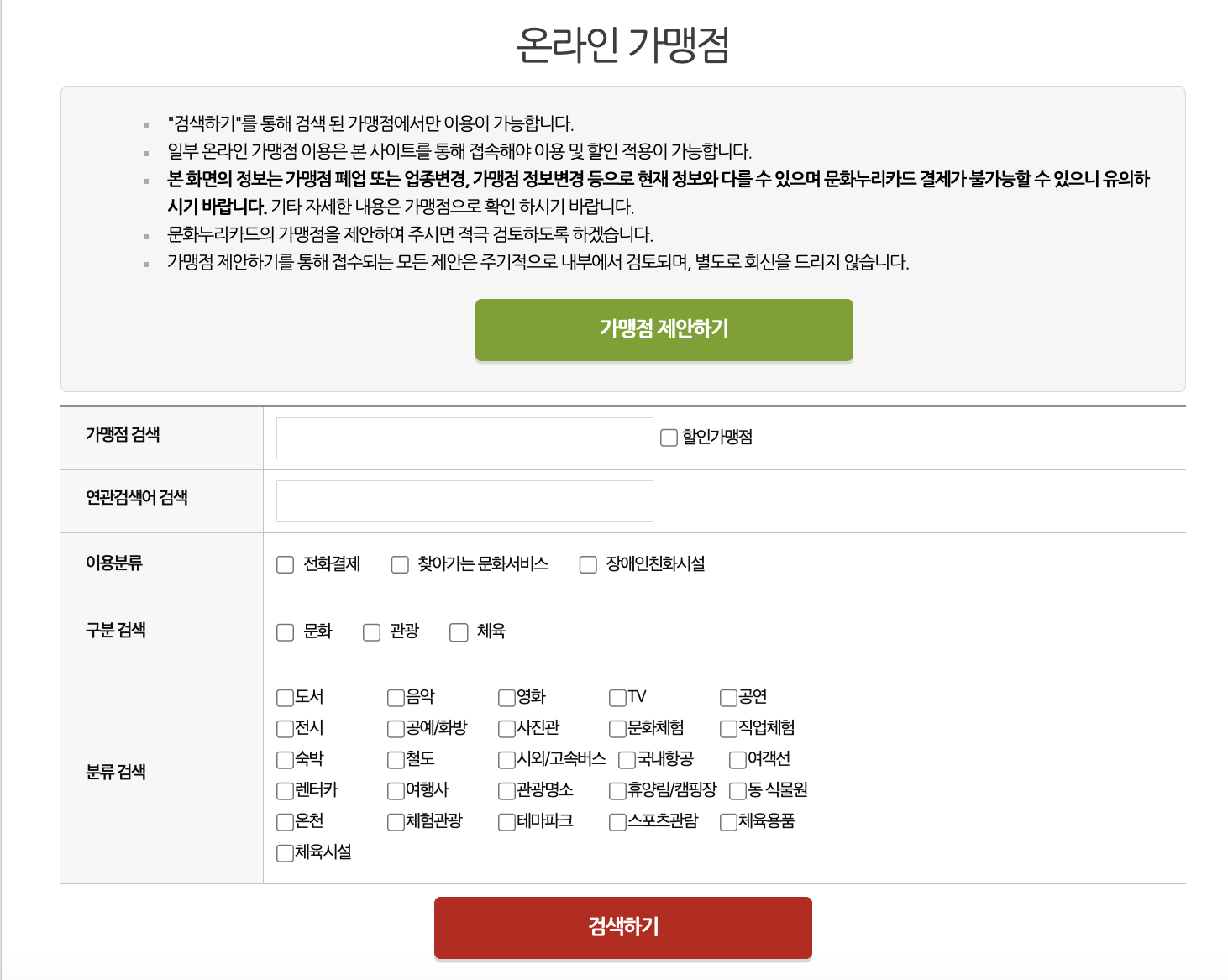This screenshot has height=980, width=1228.
Task: Click the 연관검색어 검색 input field
Action: tap(464, 500)
